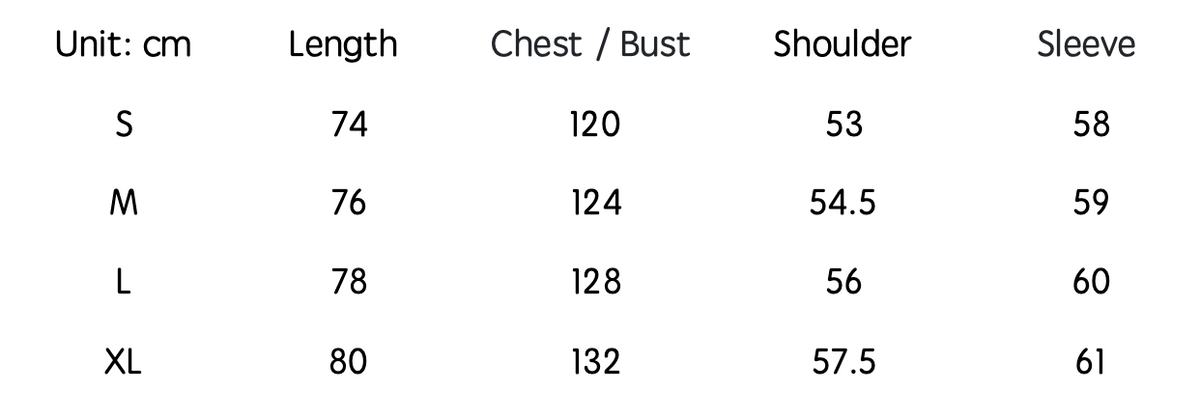
Task: Select the XL size row label
Action: click(123, 362)
